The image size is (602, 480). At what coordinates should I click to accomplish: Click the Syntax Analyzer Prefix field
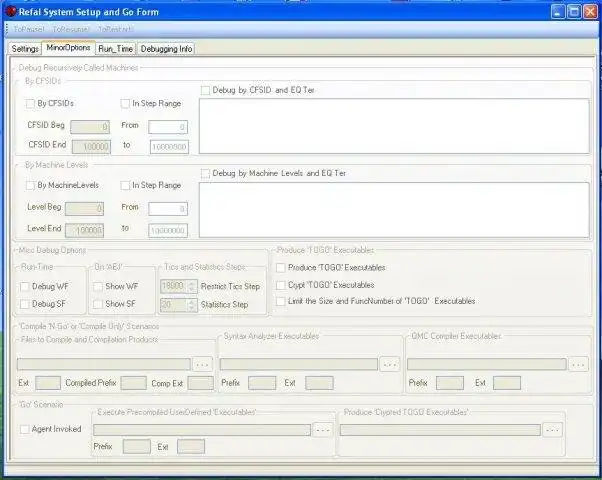(x=262, y=383)
